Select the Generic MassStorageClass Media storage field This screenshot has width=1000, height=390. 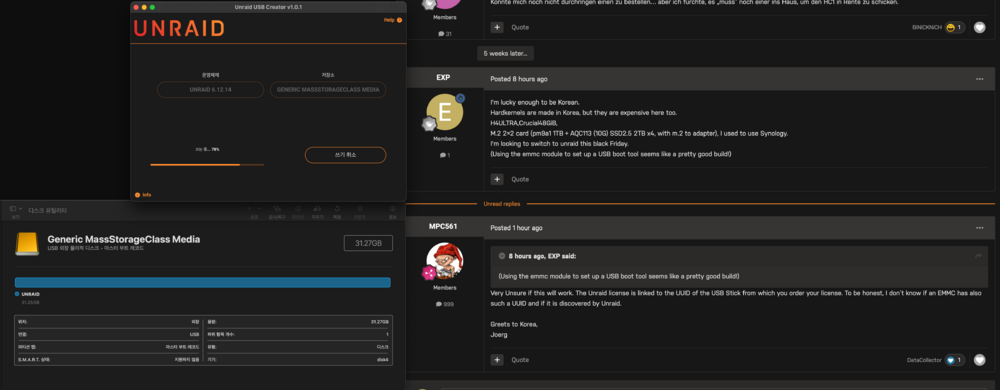tap(328, 89)
